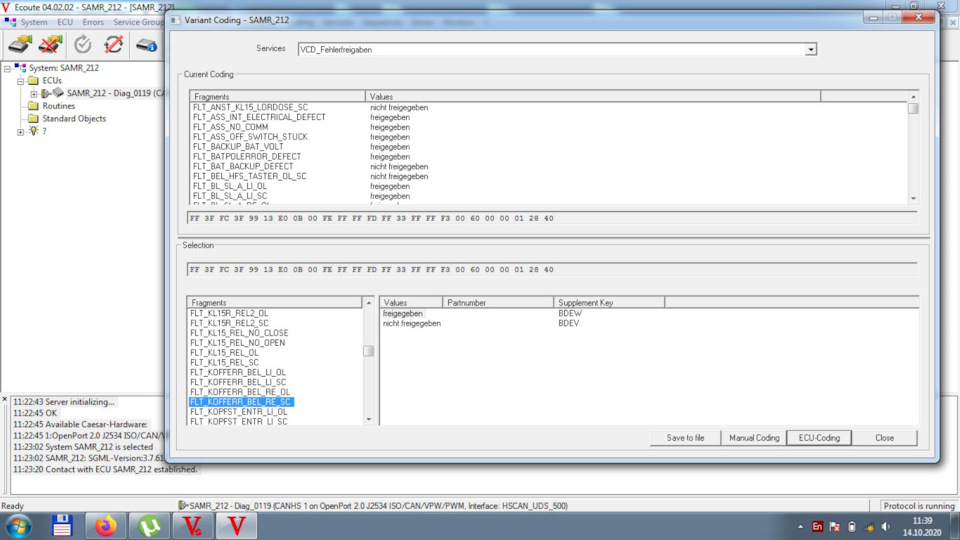
Task: Open the Errors menu
Action: [93, 22]
